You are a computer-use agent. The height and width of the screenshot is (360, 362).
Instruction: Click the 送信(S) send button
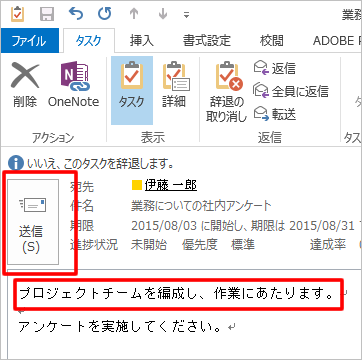33,222
